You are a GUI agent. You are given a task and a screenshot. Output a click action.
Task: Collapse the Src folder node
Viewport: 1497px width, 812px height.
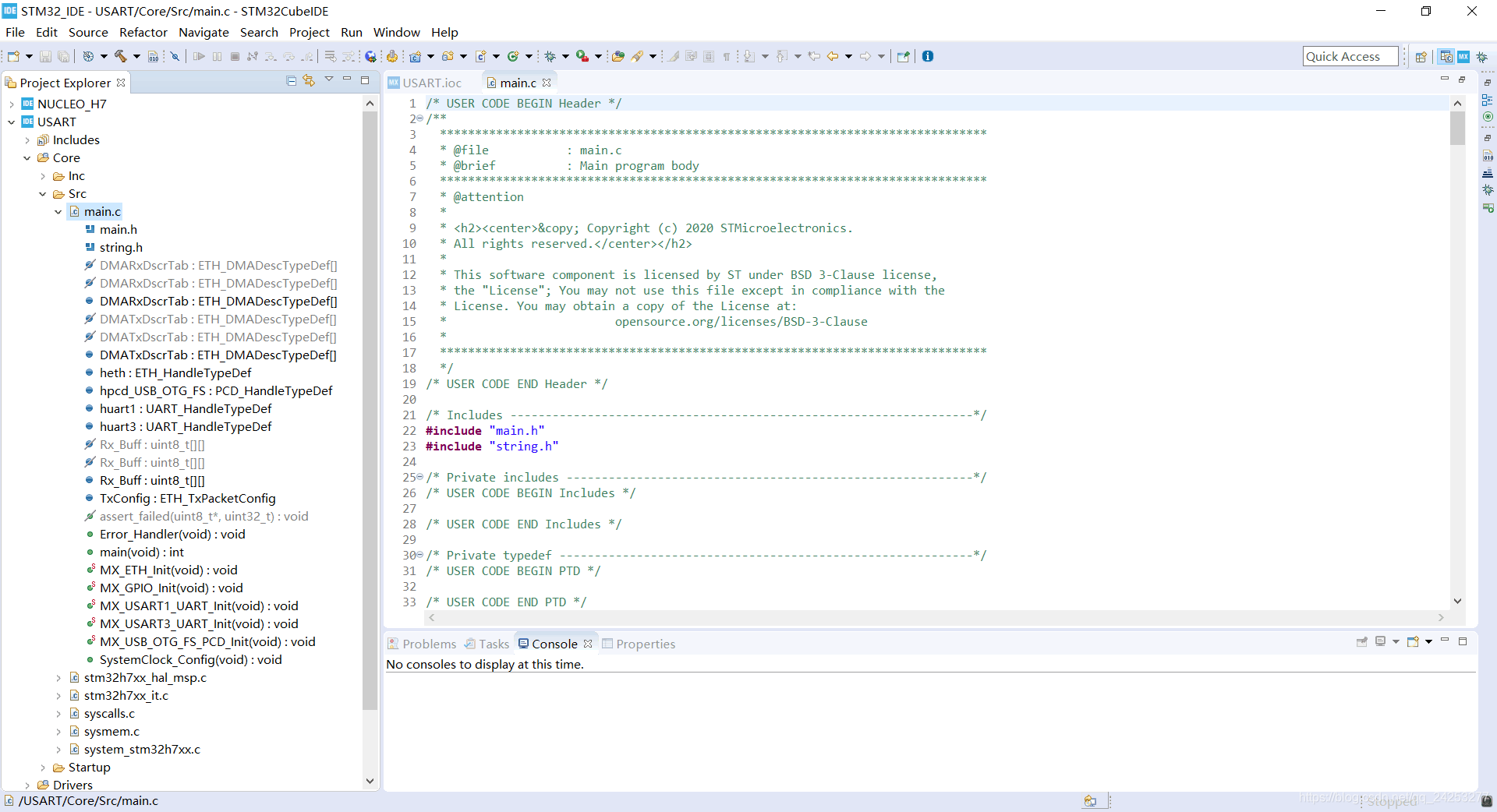[x=43, y=194]
